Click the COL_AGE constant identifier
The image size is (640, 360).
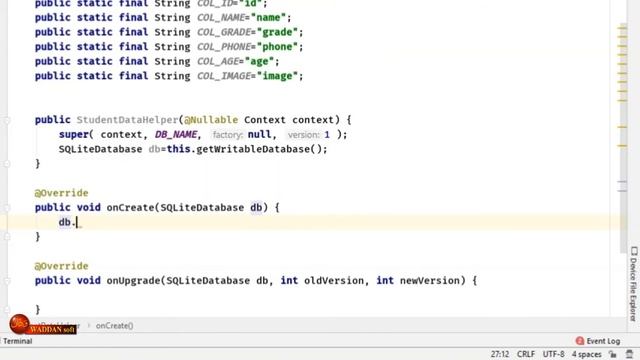click(218, 62)
